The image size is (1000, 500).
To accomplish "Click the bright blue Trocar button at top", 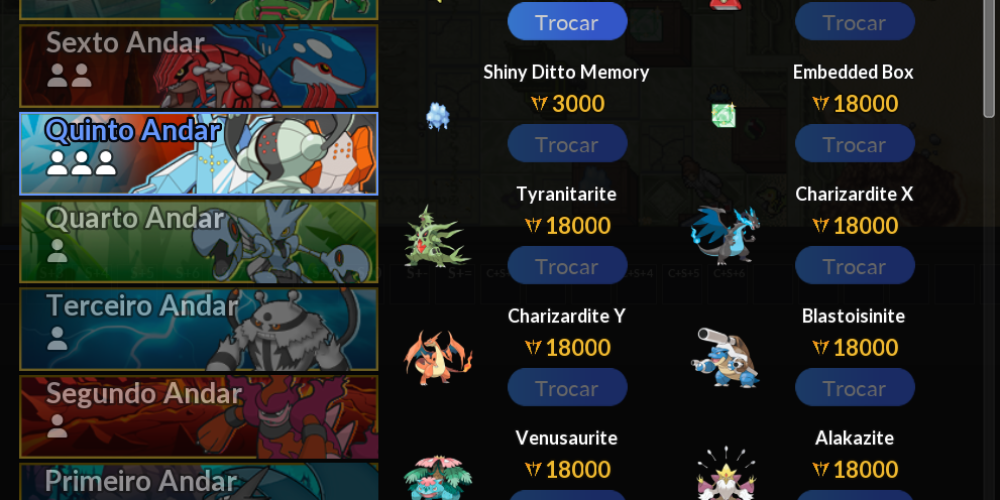I will pyautogui.click(x=568, y=21).
